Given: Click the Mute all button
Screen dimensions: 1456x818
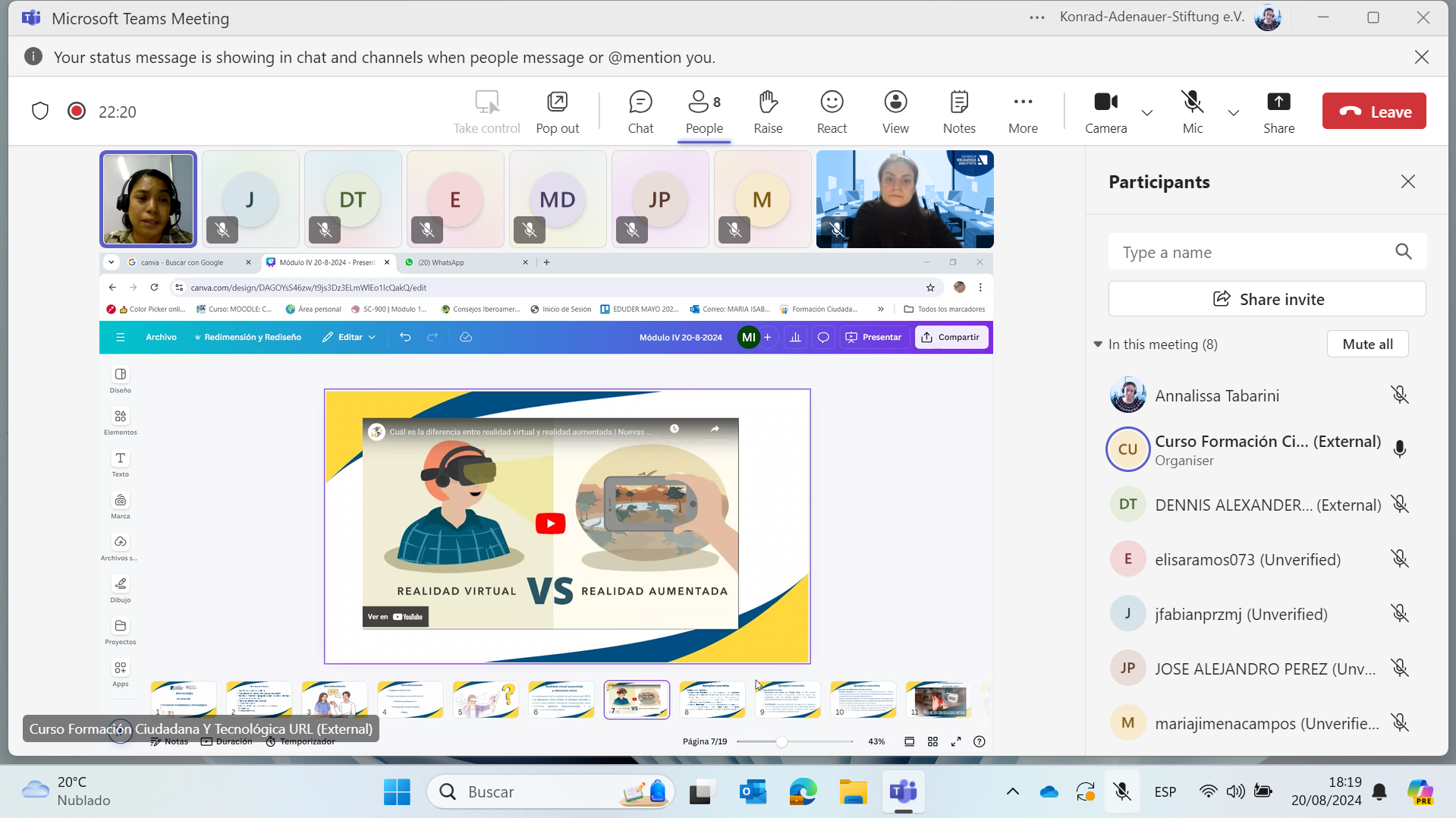Looking at the screenshot, I should 1367,345.
